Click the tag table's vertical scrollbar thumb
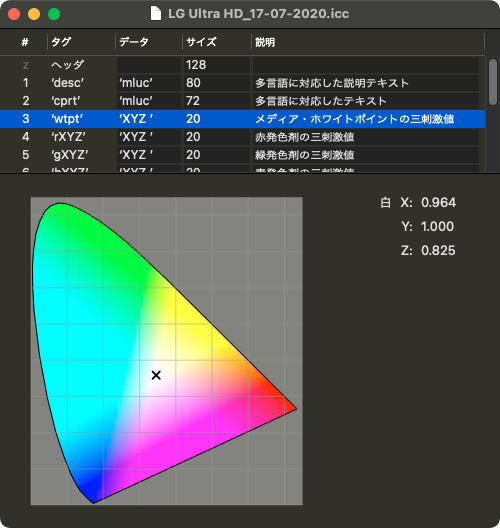The width and height of the screenshot is (500, 528). 493,82
